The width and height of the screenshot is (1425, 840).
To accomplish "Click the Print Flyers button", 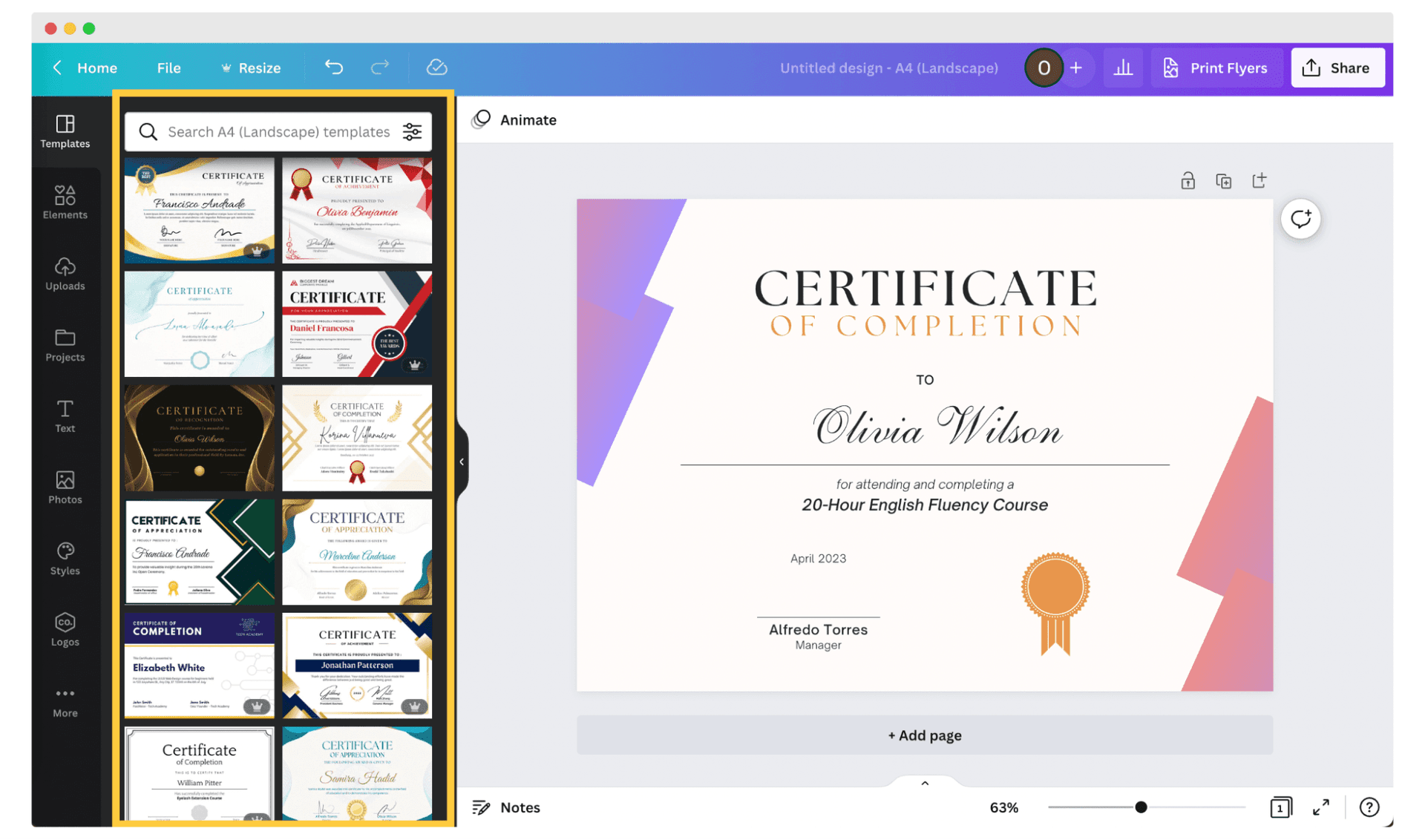I will coord(1217,68).
